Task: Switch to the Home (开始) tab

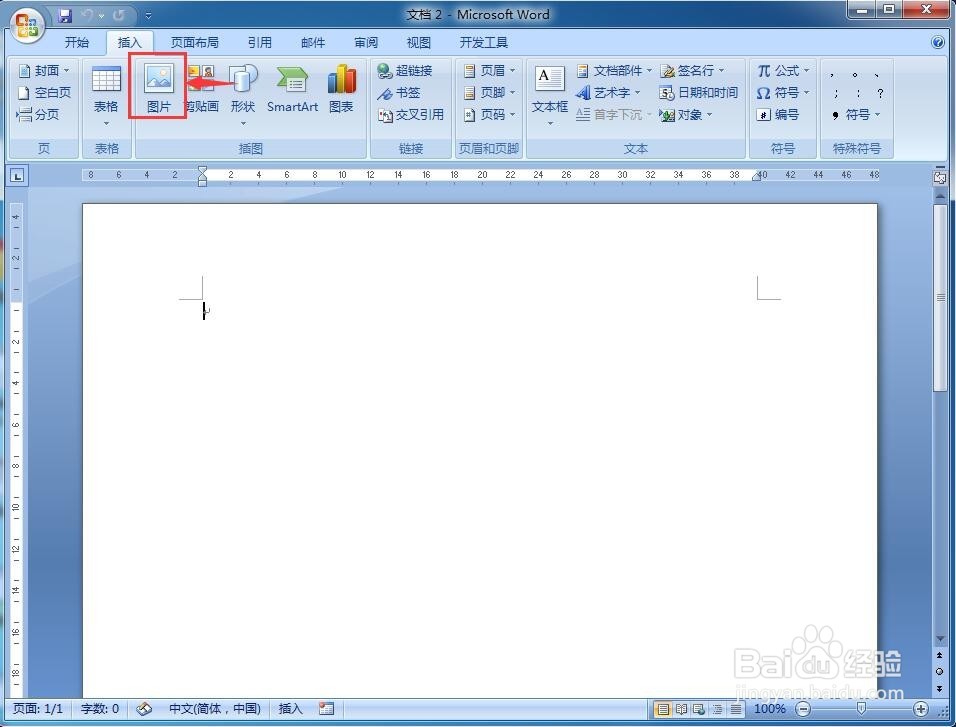Action: tap(77, 42)
